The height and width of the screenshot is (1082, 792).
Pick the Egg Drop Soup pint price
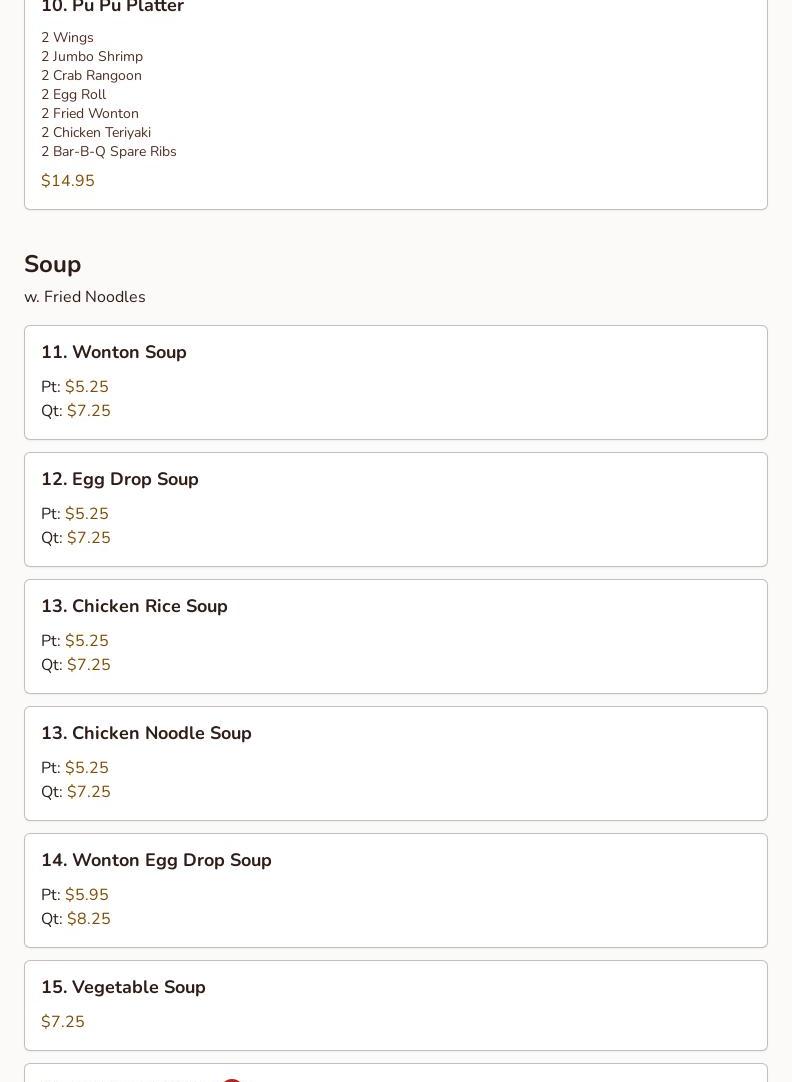point(87,514)
